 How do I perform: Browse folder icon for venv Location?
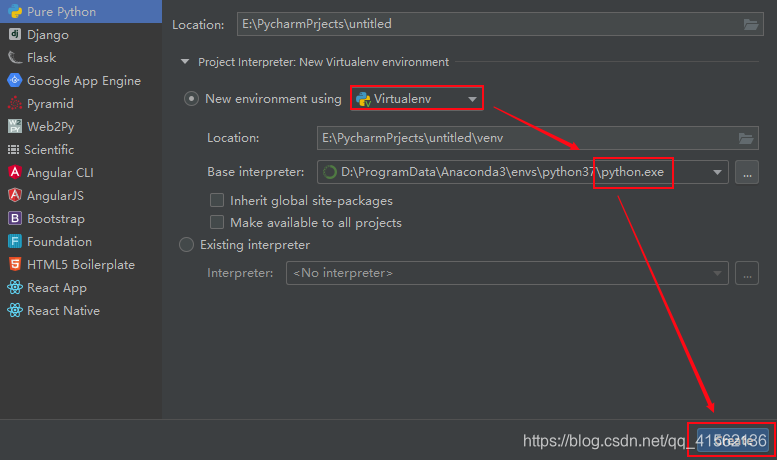point(746,138)
